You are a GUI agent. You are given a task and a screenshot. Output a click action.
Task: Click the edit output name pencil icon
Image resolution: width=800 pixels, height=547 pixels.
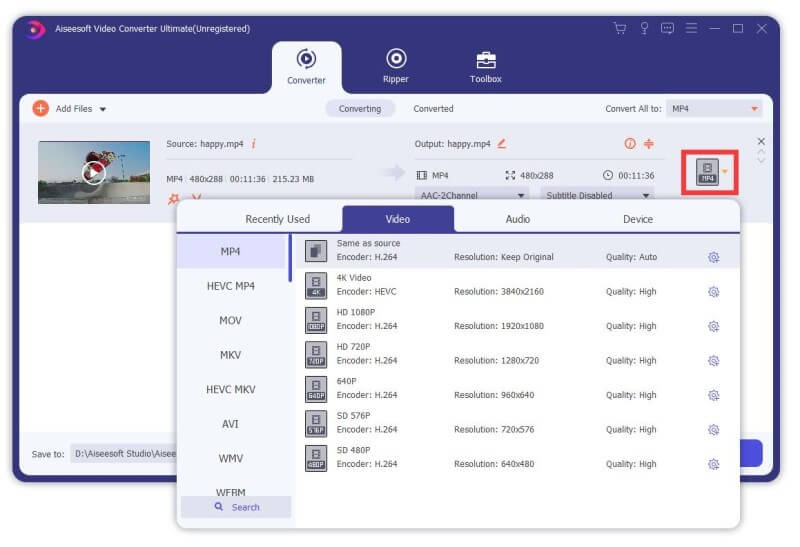click(502, 144)
